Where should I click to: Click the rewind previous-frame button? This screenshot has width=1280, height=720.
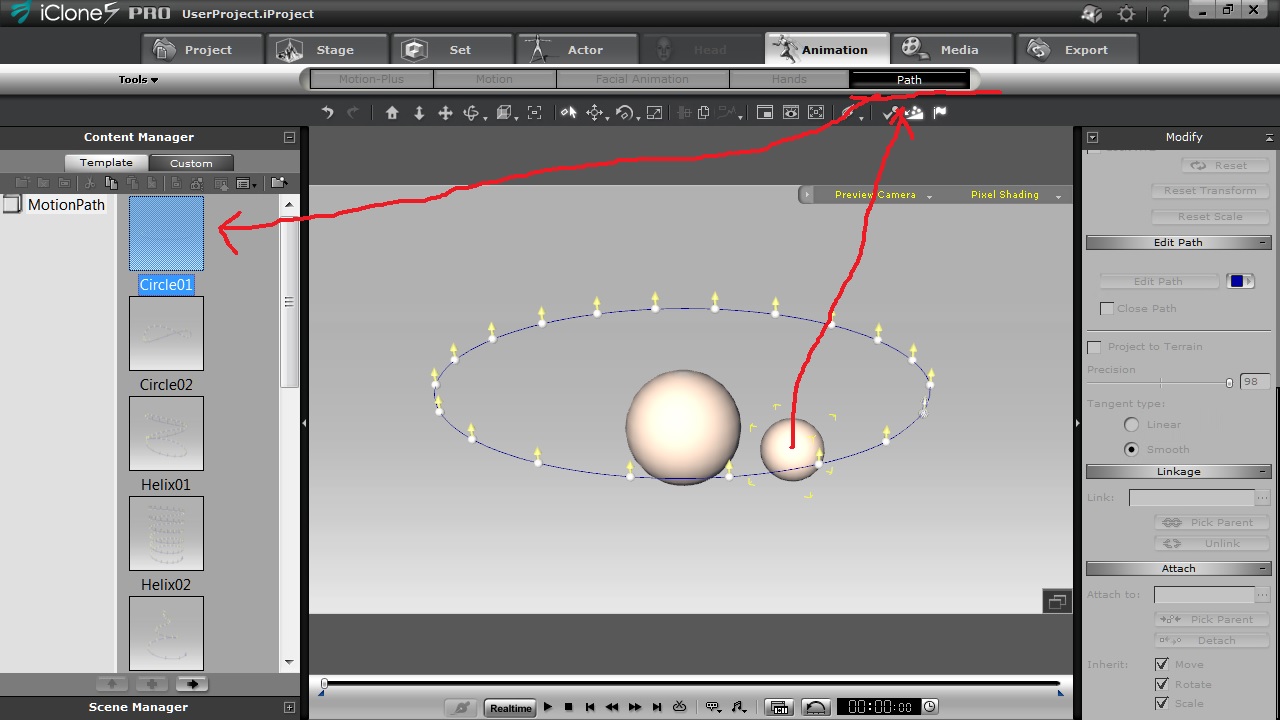(x=612, y=707)
